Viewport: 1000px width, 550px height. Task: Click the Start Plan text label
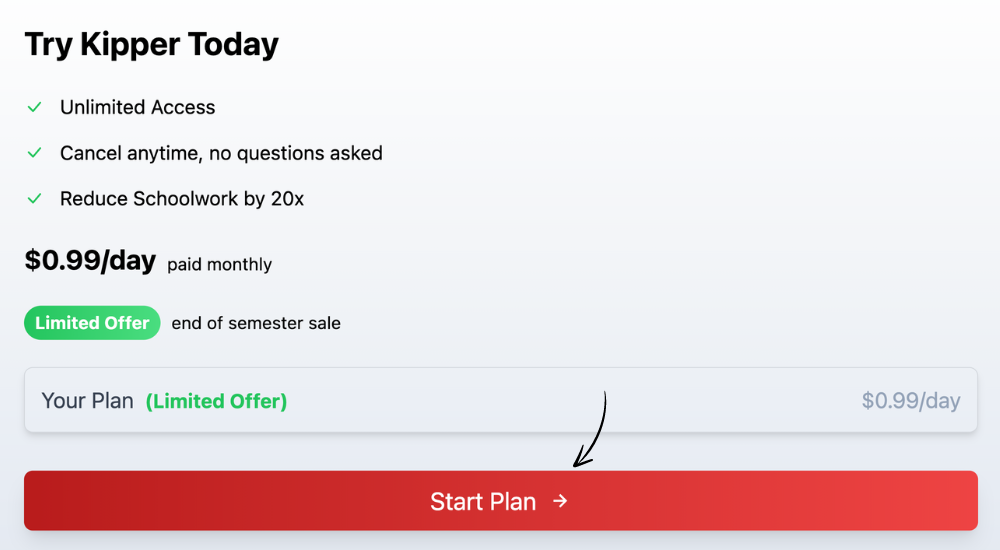(483, 502)
